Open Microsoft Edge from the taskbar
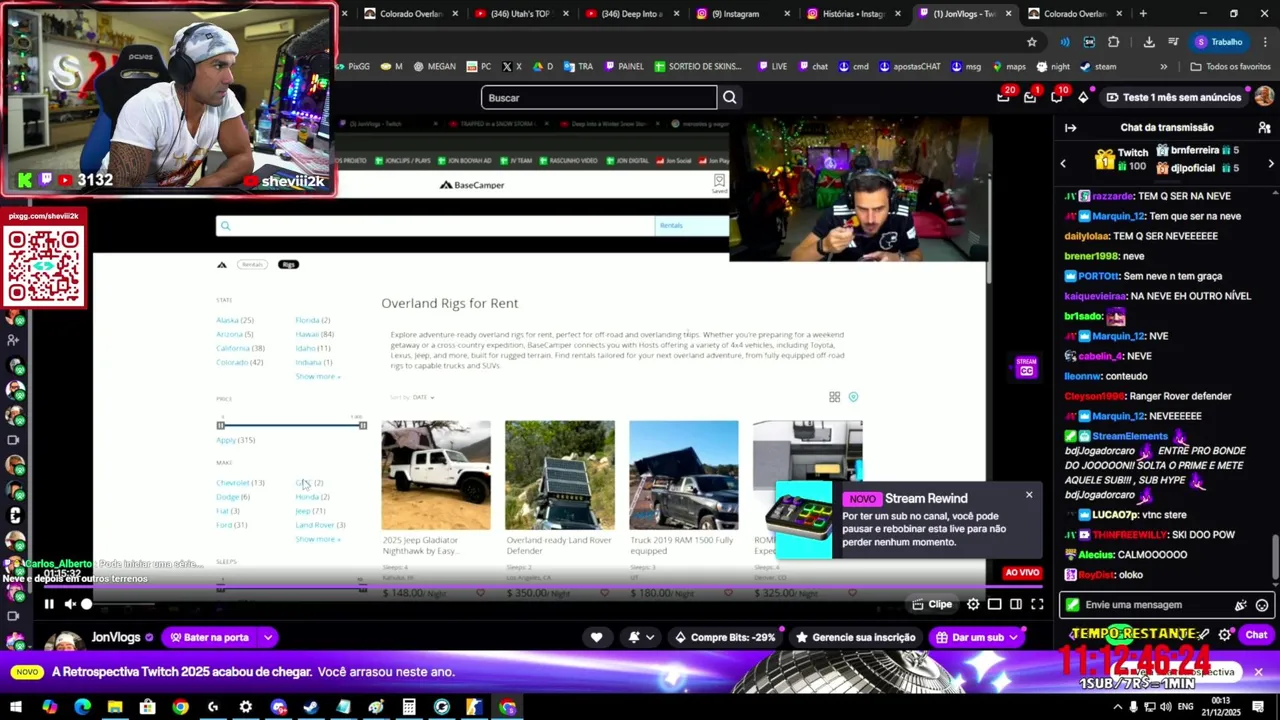 pyautogui.click(x=82, y=707)
